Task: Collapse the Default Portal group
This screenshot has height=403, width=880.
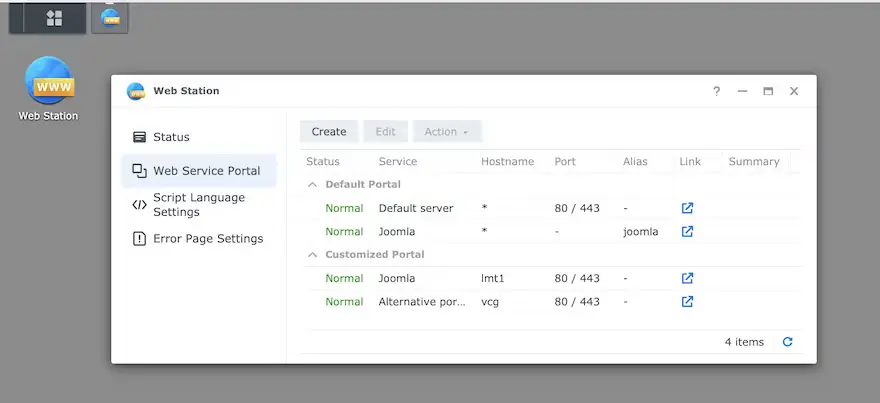Action: tap(313, 185)
